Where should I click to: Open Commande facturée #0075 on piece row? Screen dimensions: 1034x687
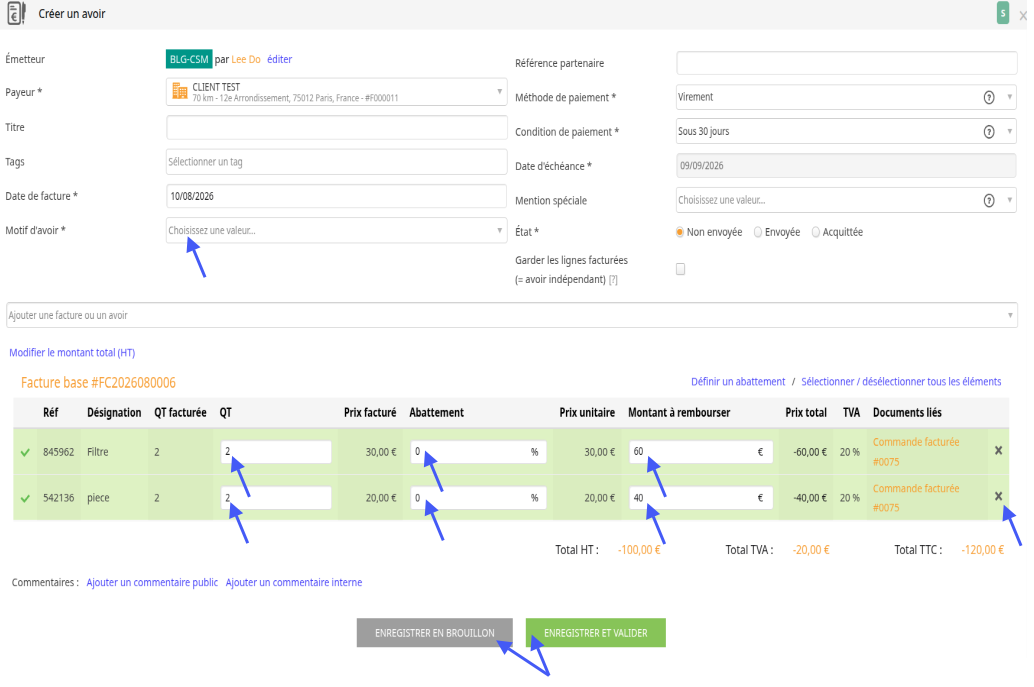pos(916,498)
